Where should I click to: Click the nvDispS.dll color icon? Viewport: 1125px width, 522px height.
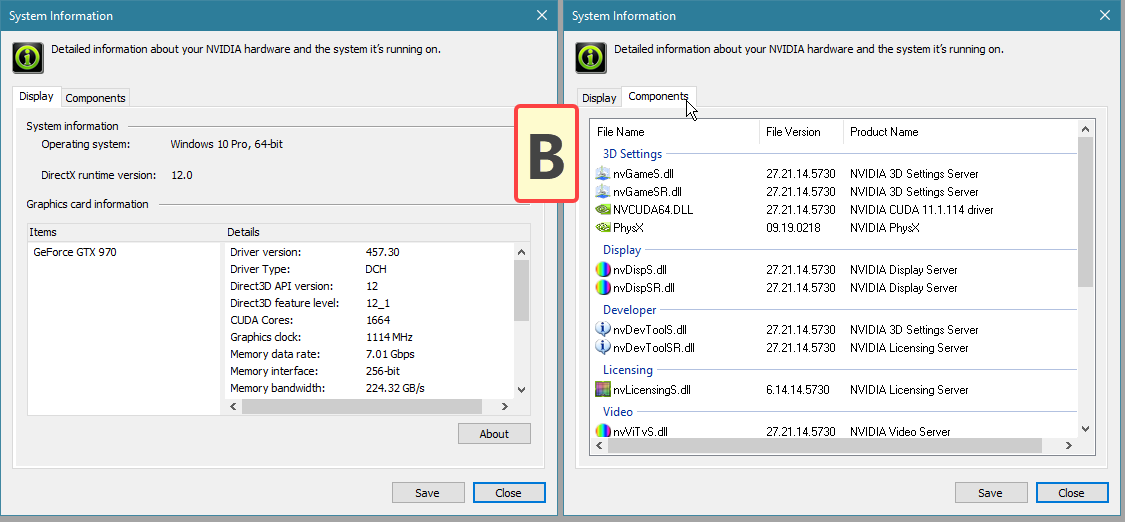tap(603, 270)
